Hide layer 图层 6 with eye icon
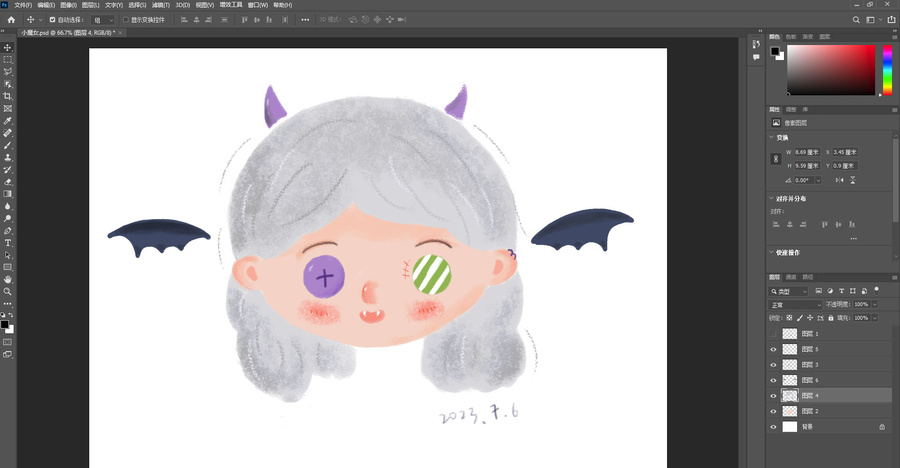This screenshot has width=900, height=468. pyautogui.click(x=773, y=380)
